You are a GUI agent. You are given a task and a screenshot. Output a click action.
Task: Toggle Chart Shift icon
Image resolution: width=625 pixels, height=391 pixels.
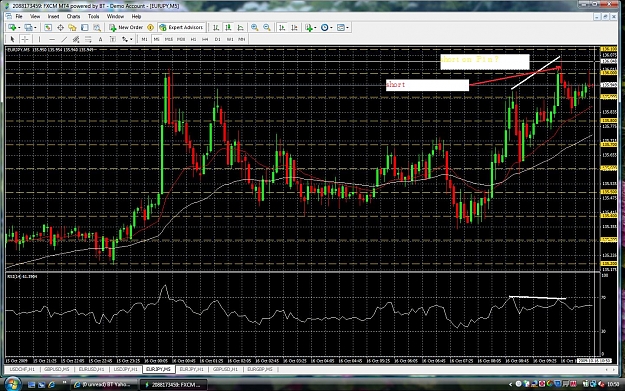click(x=294, y=28)
